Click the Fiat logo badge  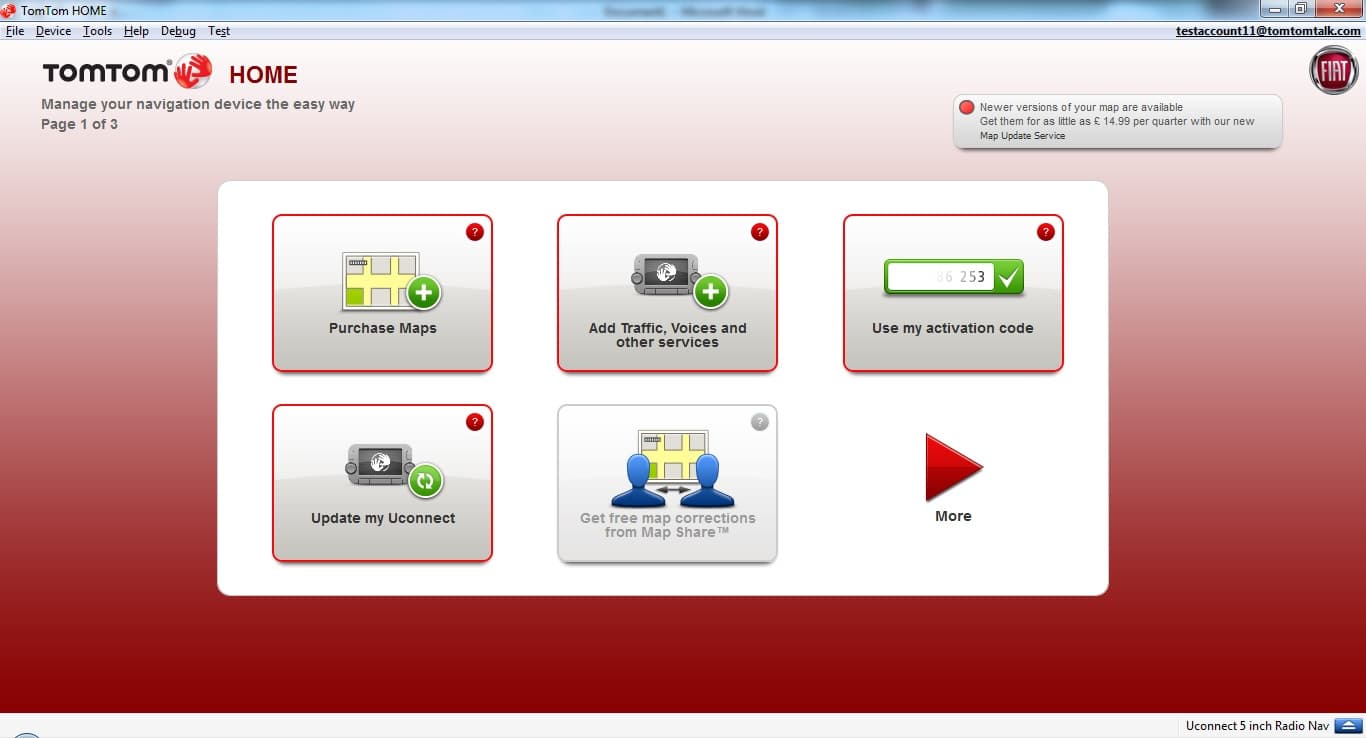point(1333,71)
